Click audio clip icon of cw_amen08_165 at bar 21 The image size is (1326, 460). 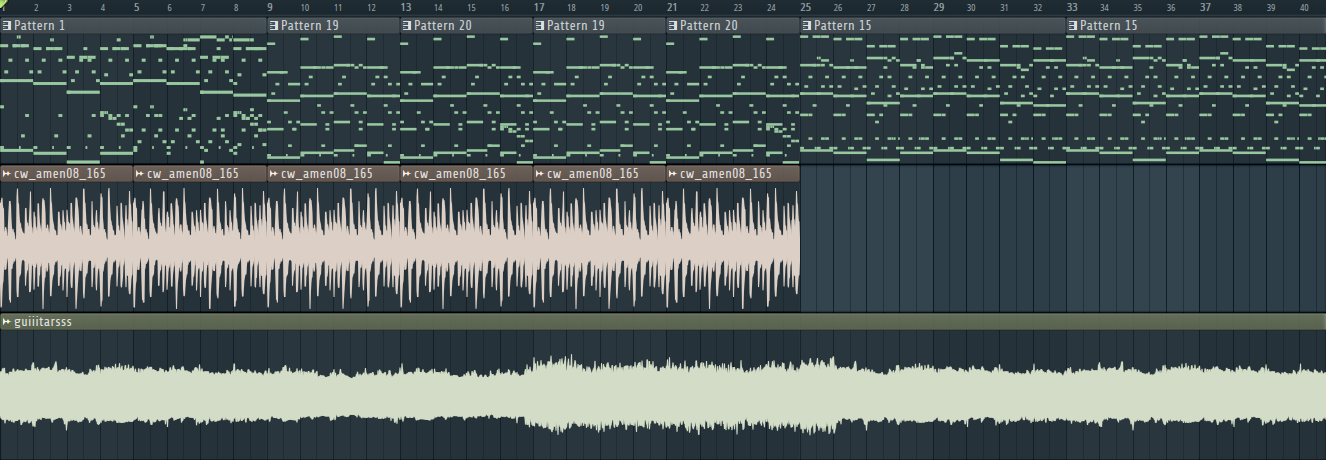[673, 174]
